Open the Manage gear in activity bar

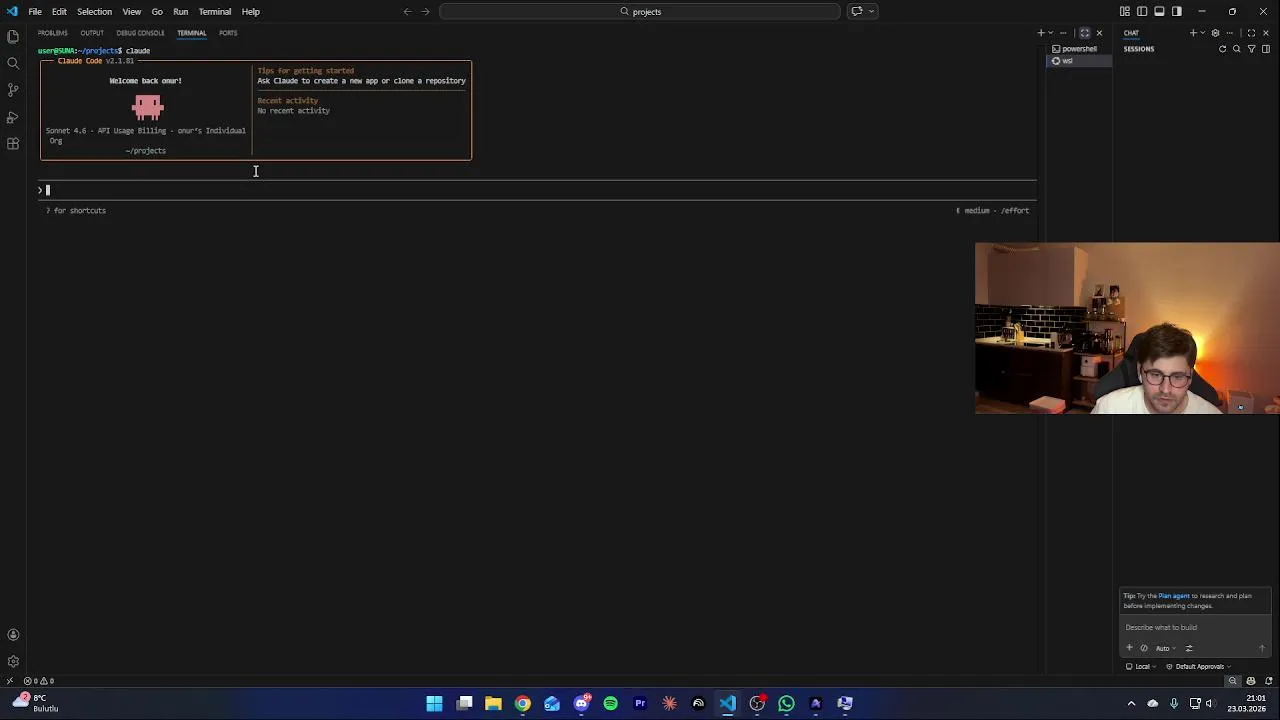click(x=13, y=662)
